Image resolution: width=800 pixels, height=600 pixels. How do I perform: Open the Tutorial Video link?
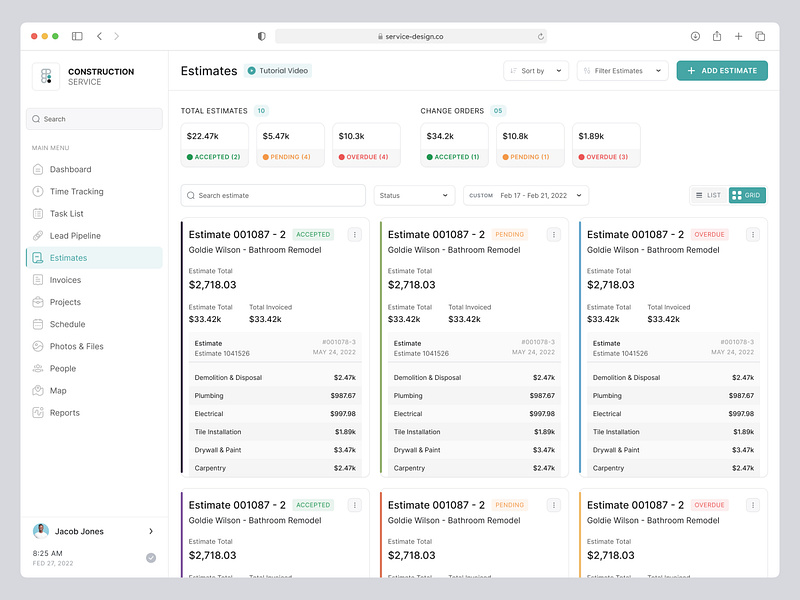tap(278, 71)
